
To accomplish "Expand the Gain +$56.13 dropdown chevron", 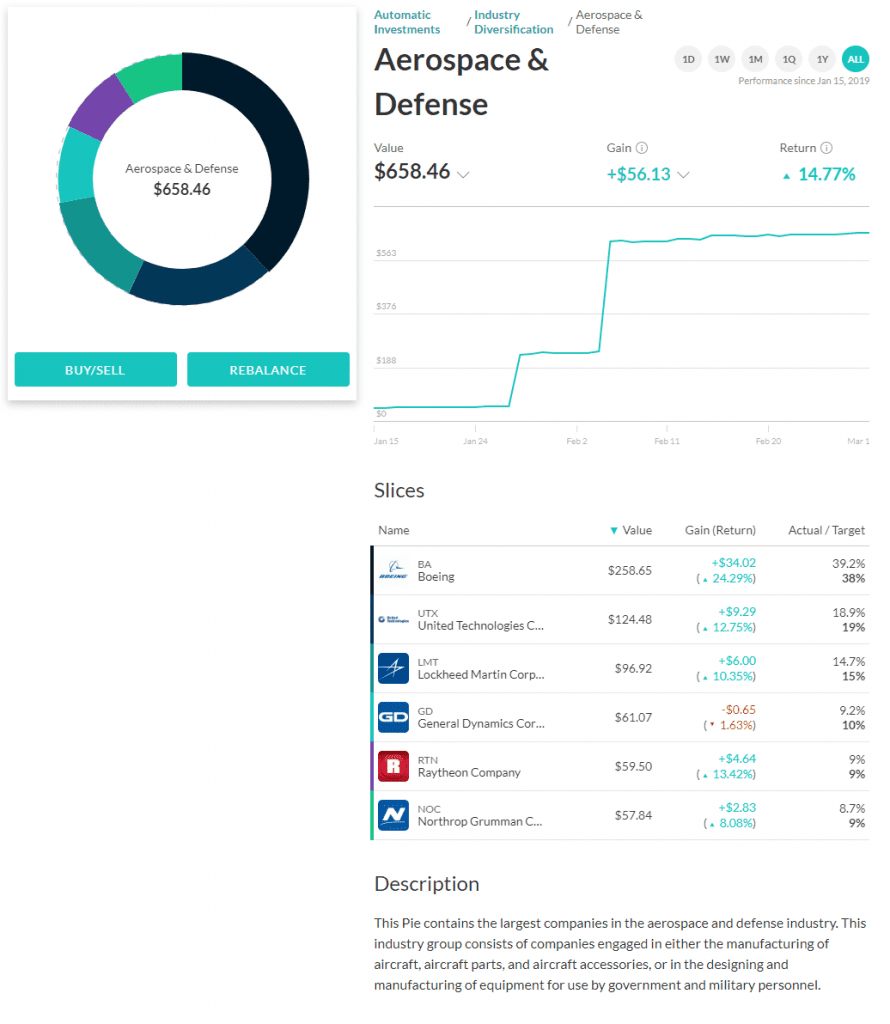I will coord(683,174).
